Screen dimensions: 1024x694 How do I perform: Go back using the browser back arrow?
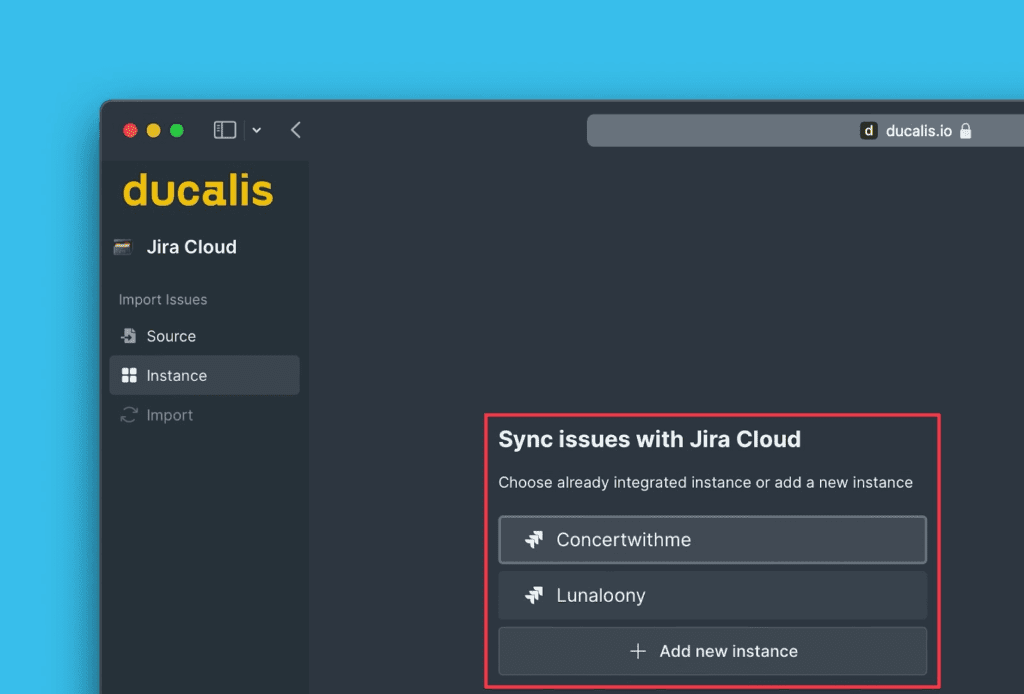point(295,129)
